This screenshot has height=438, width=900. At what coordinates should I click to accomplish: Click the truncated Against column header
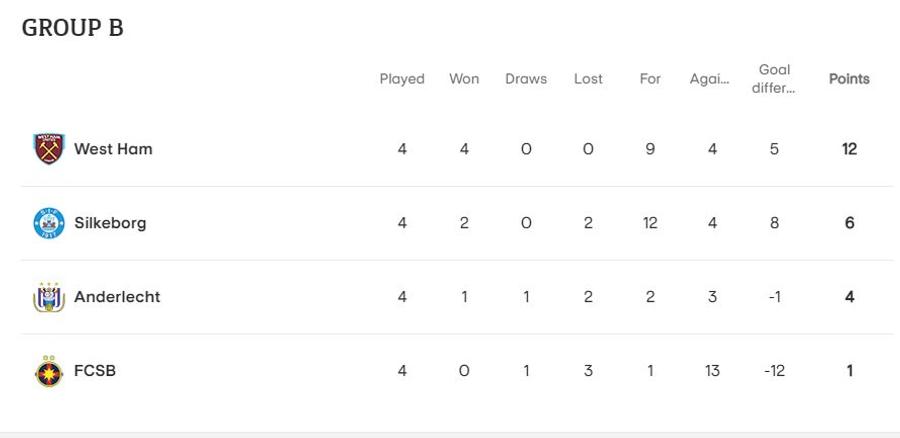(x=709, y=79)
